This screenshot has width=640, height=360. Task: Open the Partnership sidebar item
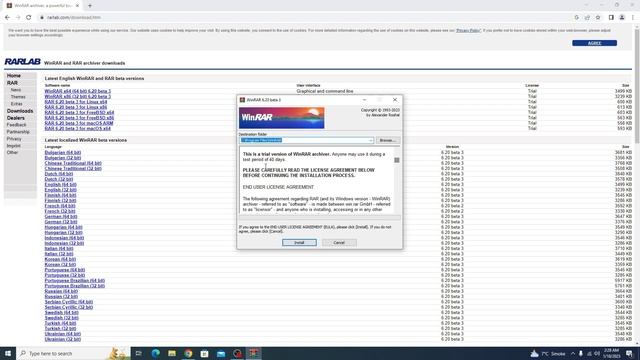[x=18, y=132]
